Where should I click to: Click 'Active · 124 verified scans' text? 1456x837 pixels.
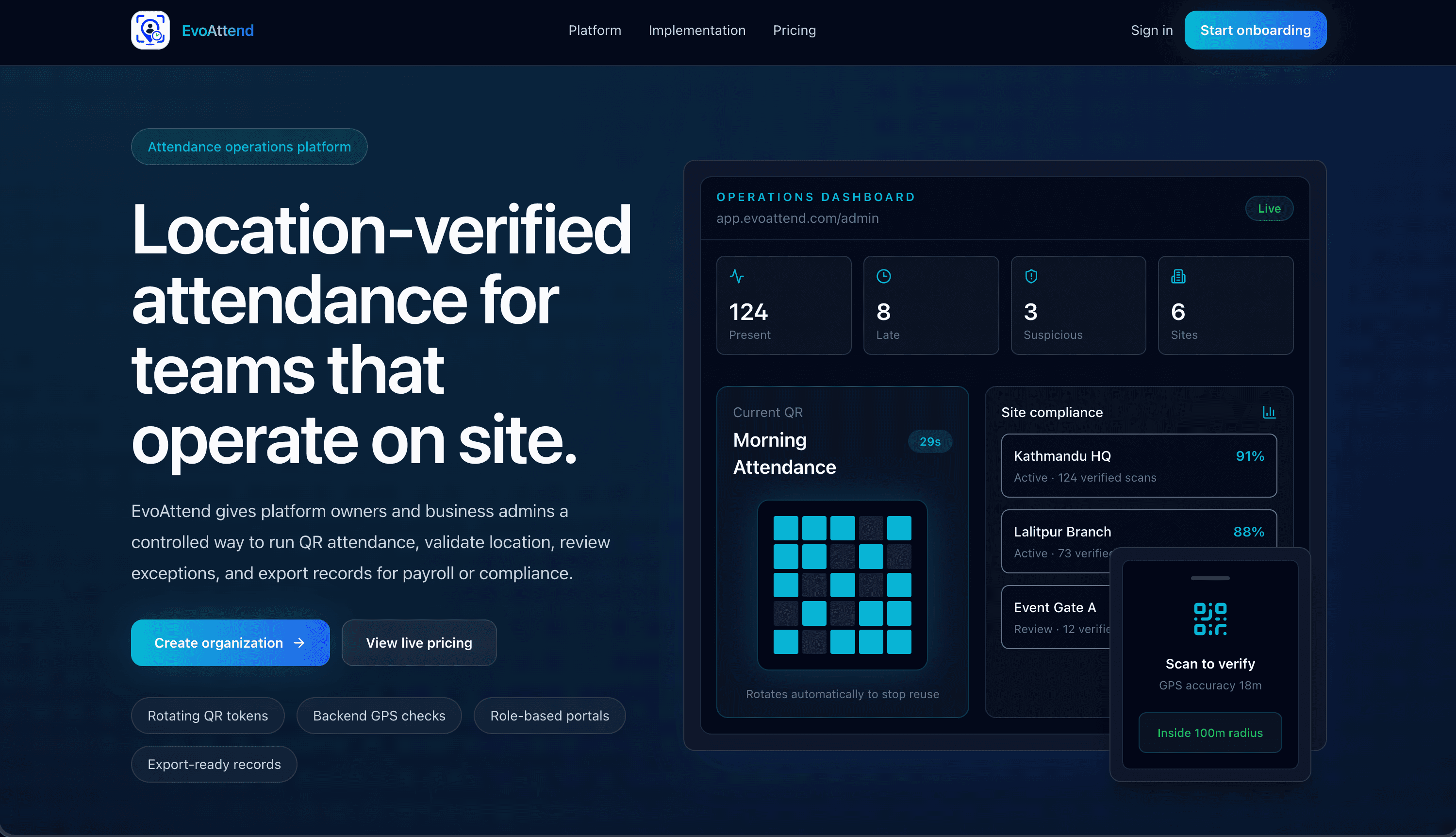click(1085, 477)
